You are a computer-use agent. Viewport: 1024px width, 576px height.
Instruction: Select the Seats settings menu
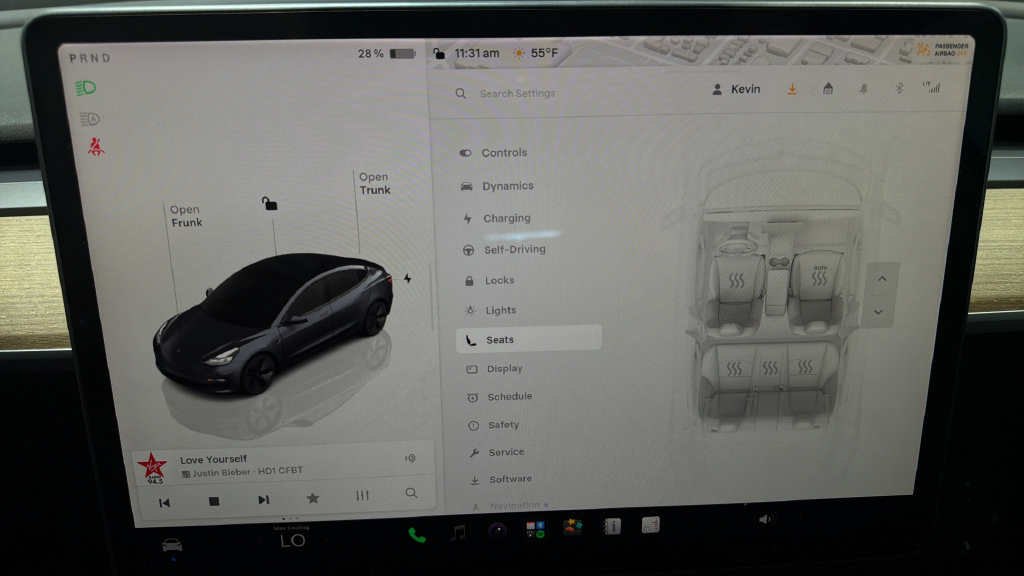pos(528,340)
